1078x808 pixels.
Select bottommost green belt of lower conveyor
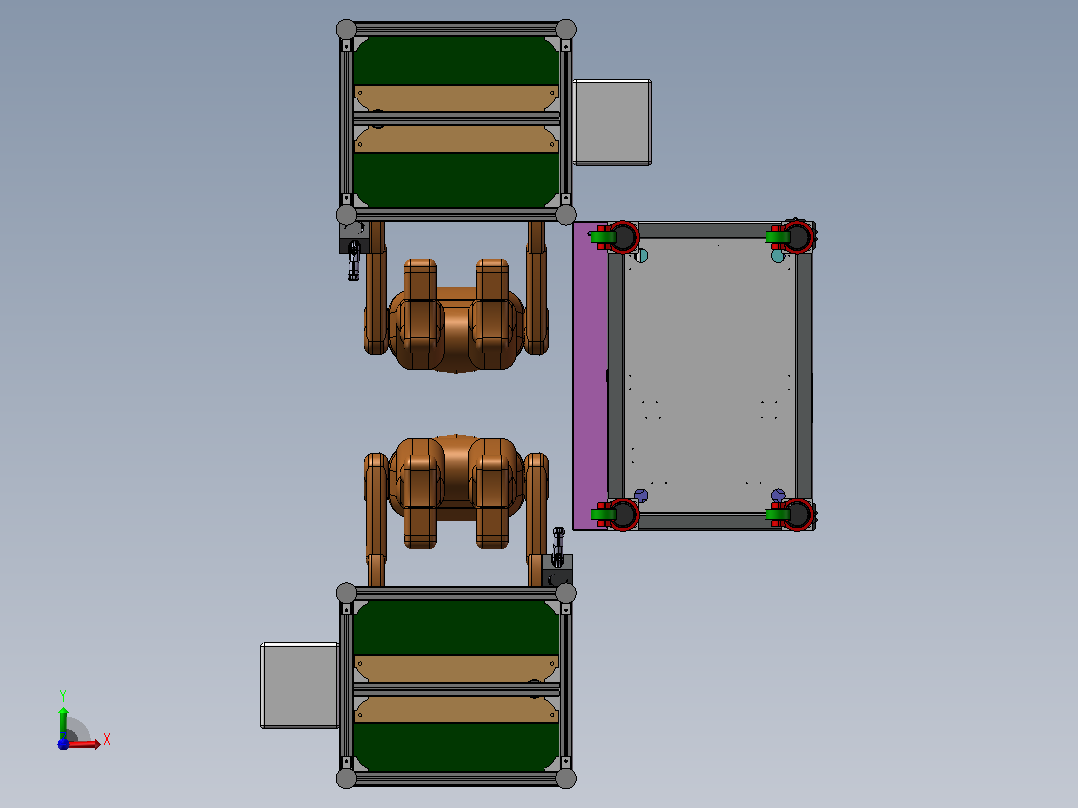[x=456, y=747]
